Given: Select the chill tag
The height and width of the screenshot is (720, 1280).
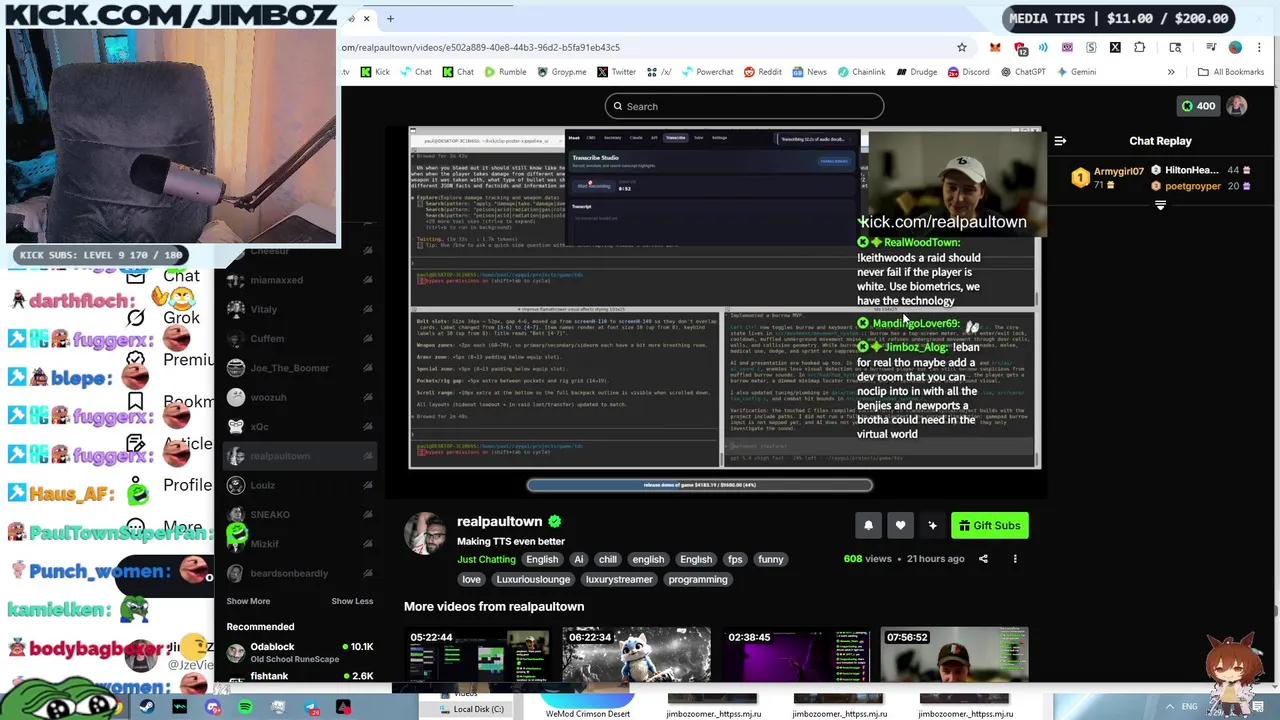Looking at the screenshot, I should pos(607,559).
